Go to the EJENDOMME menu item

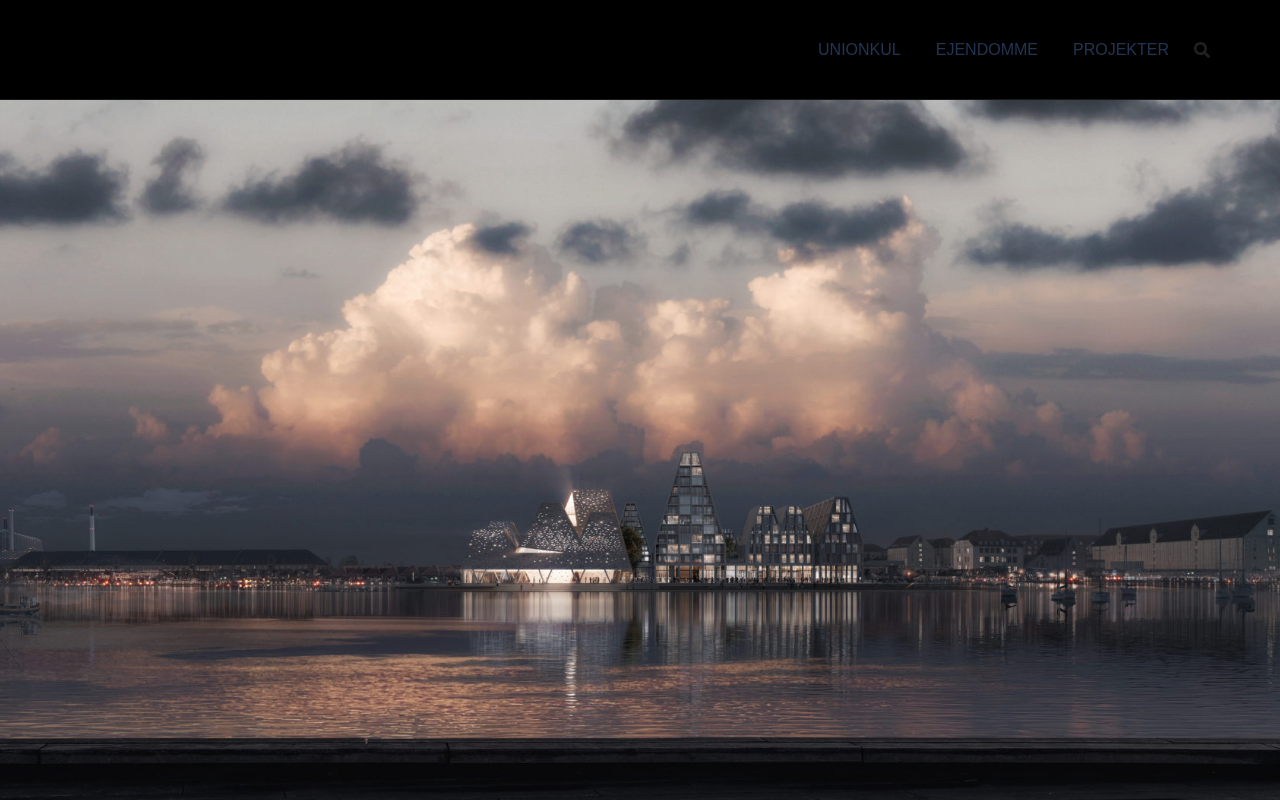[x=987, y=49]
